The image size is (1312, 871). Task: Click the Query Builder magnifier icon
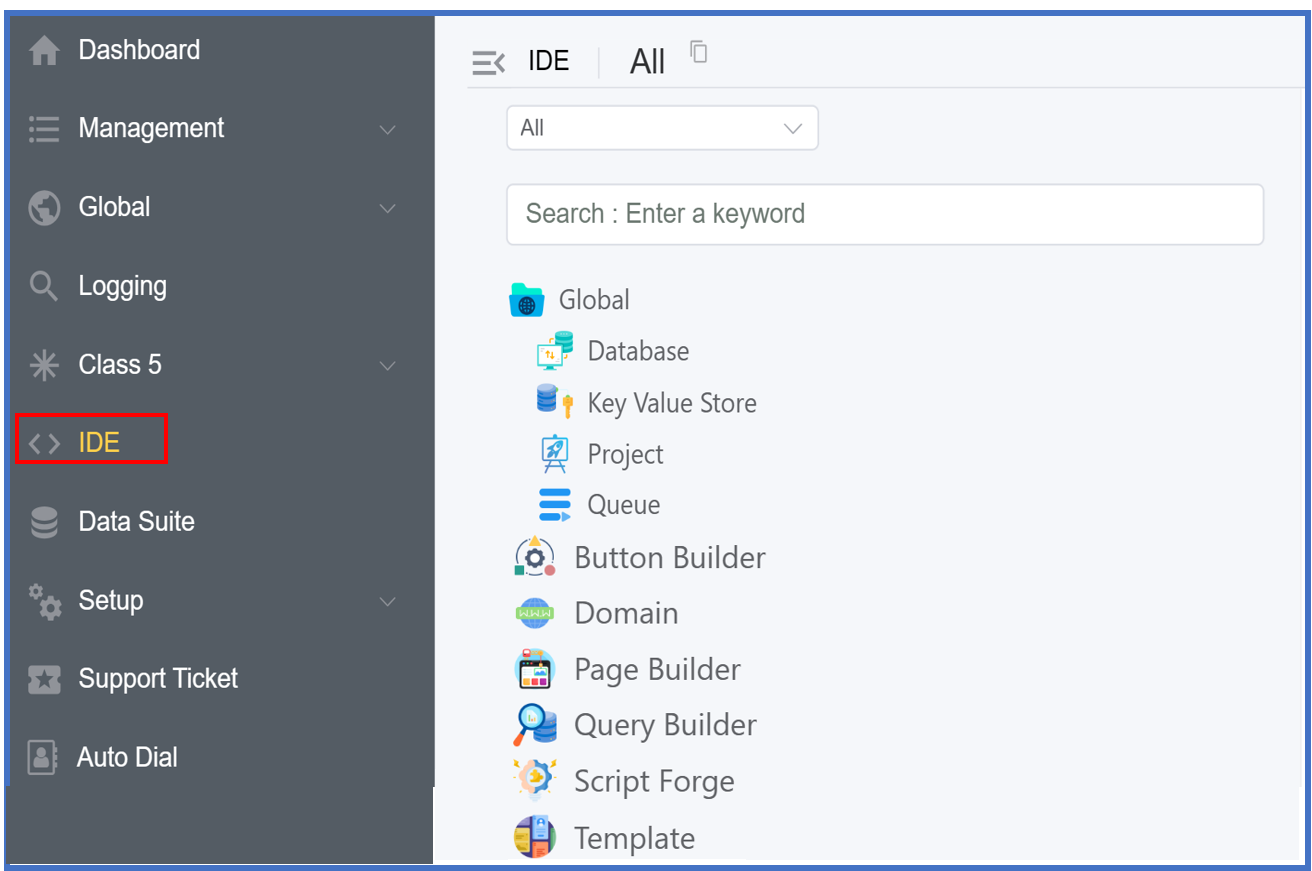pyautogui.click(x=534, y=725)
